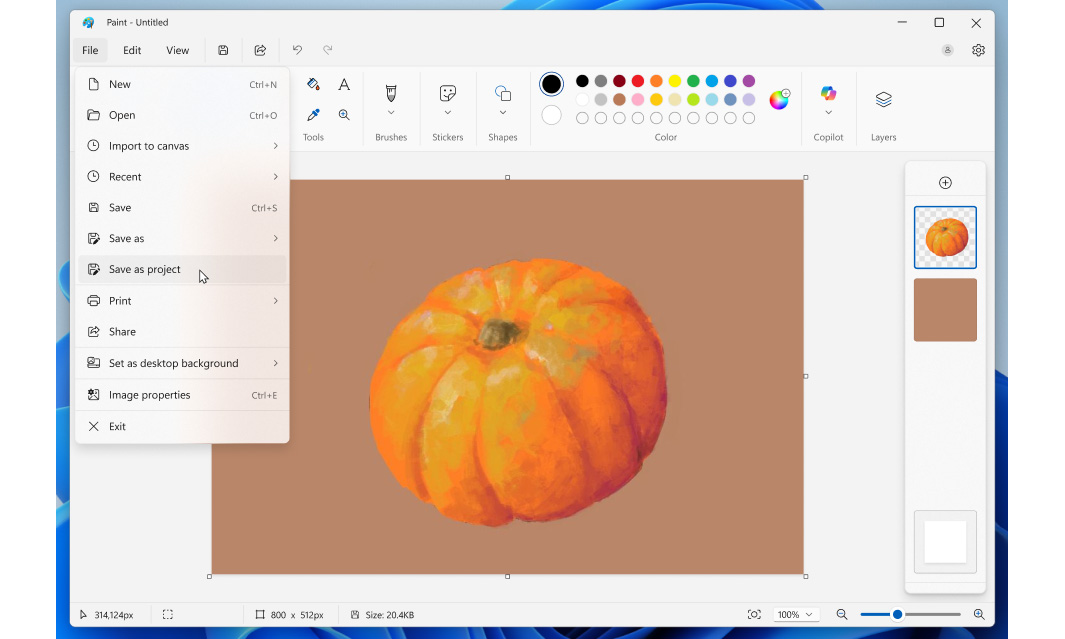This screenshot has width=1065, height=639.
Task: Open the zoom percentage dropdown
Action: (x=796, y=614)
